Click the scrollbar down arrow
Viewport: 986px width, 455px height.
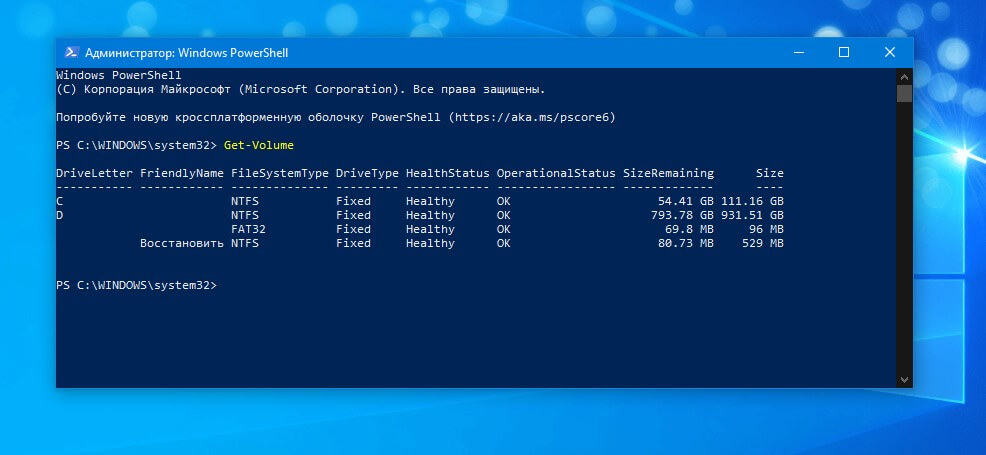click(904, 380)
